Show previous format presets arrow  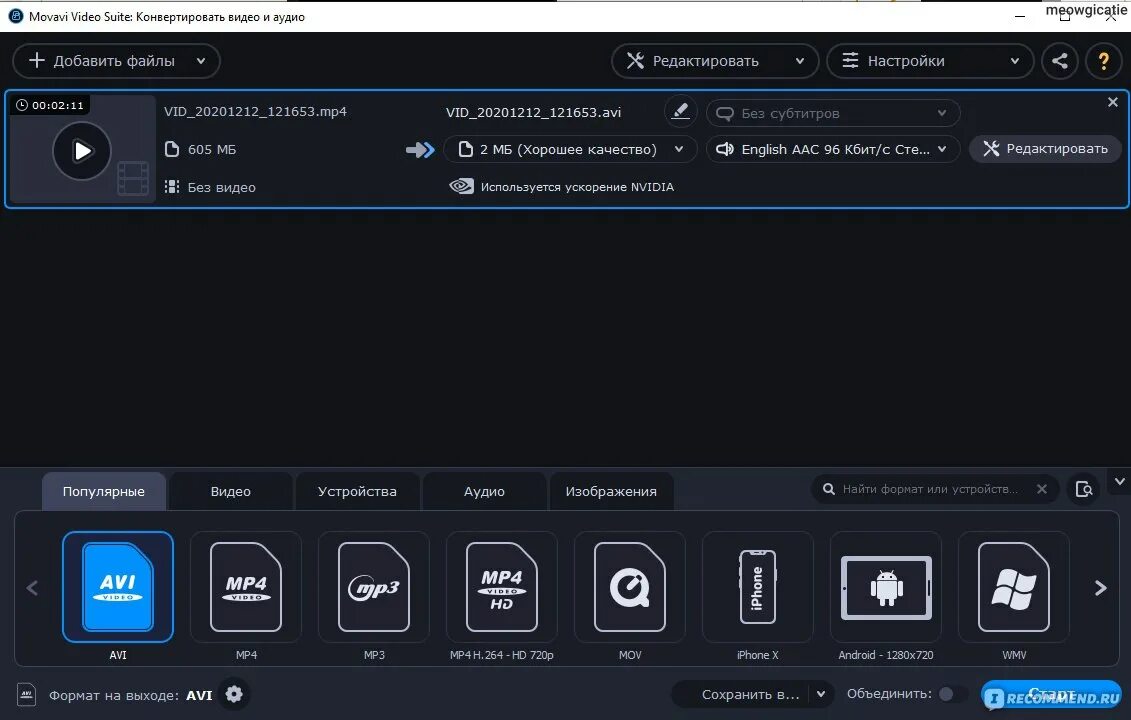[32, 588]
